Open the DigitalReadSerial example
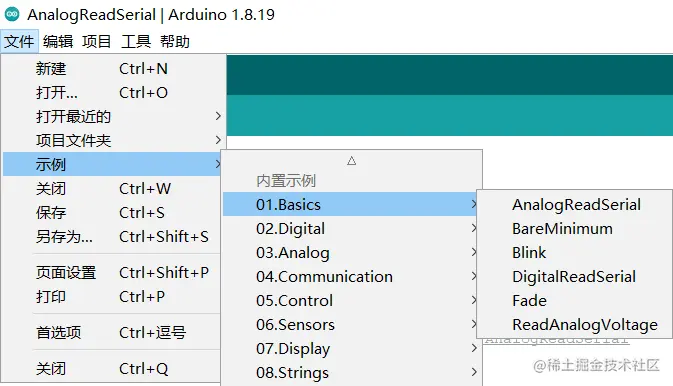 point(575,277)
